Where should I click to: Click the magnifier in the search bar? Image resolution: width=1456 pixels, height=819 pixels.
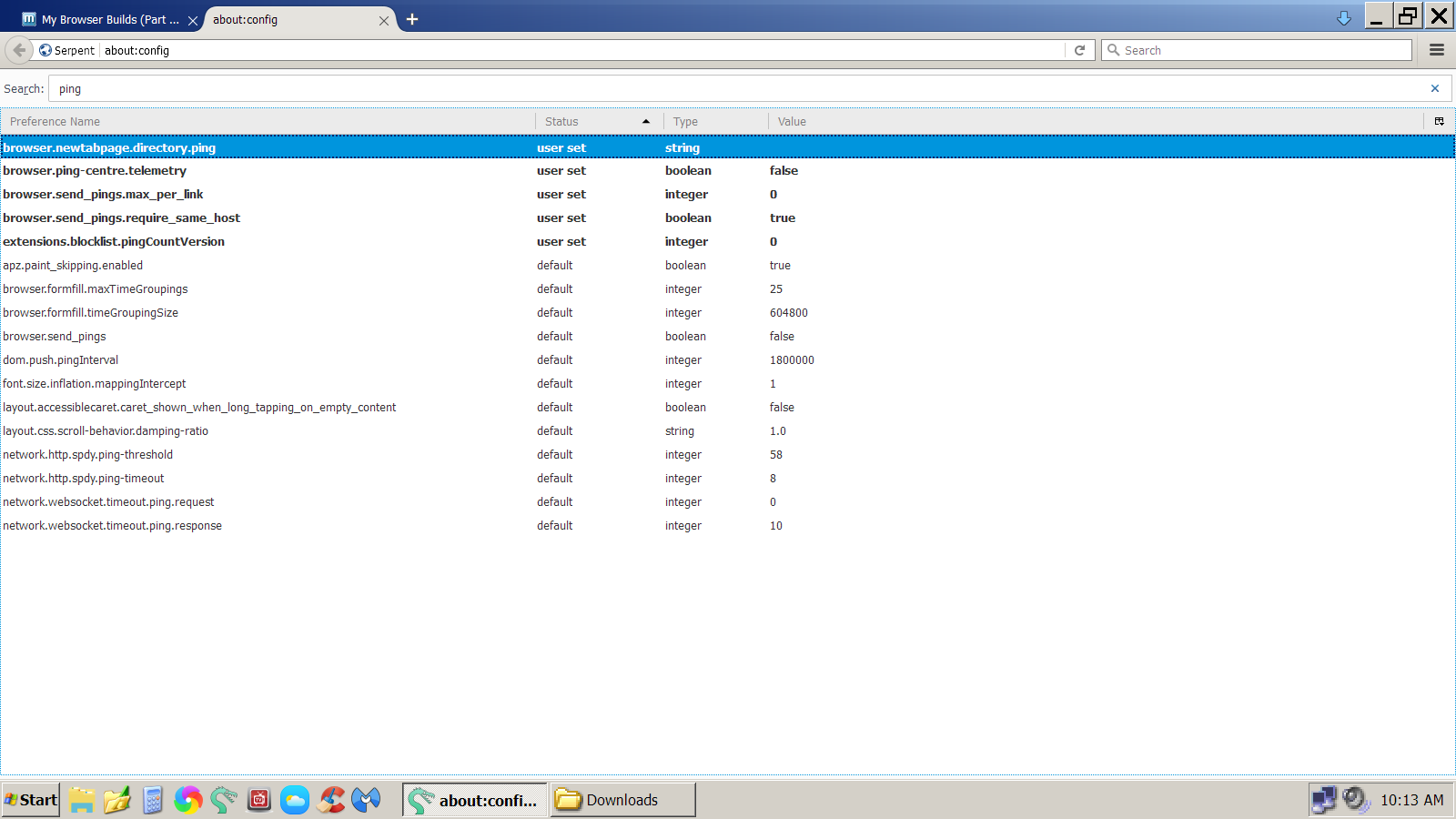pos(1113,50)
